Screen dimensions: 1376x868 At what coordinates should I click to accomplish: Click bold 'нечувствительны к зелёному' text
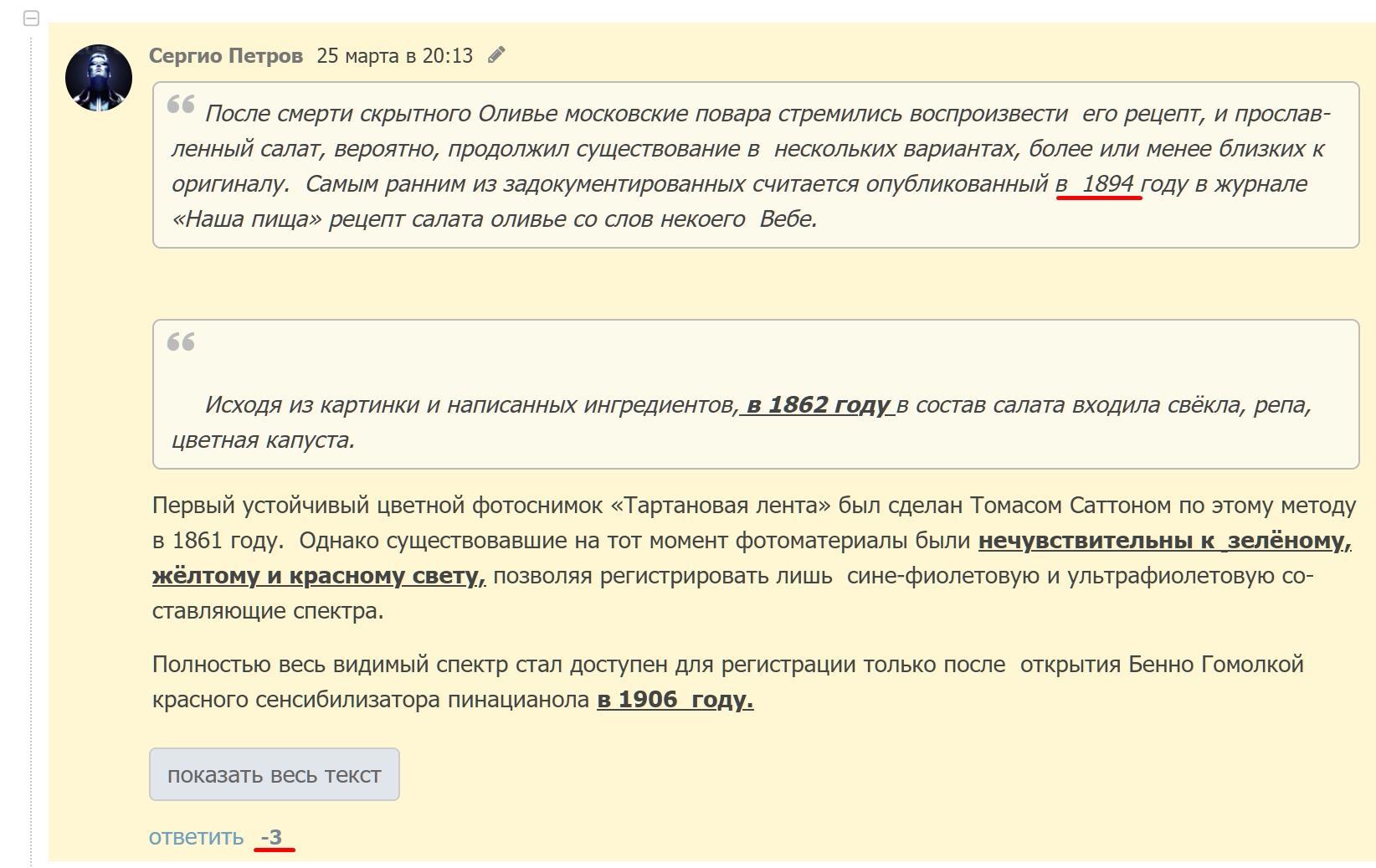pos(1163,541)
